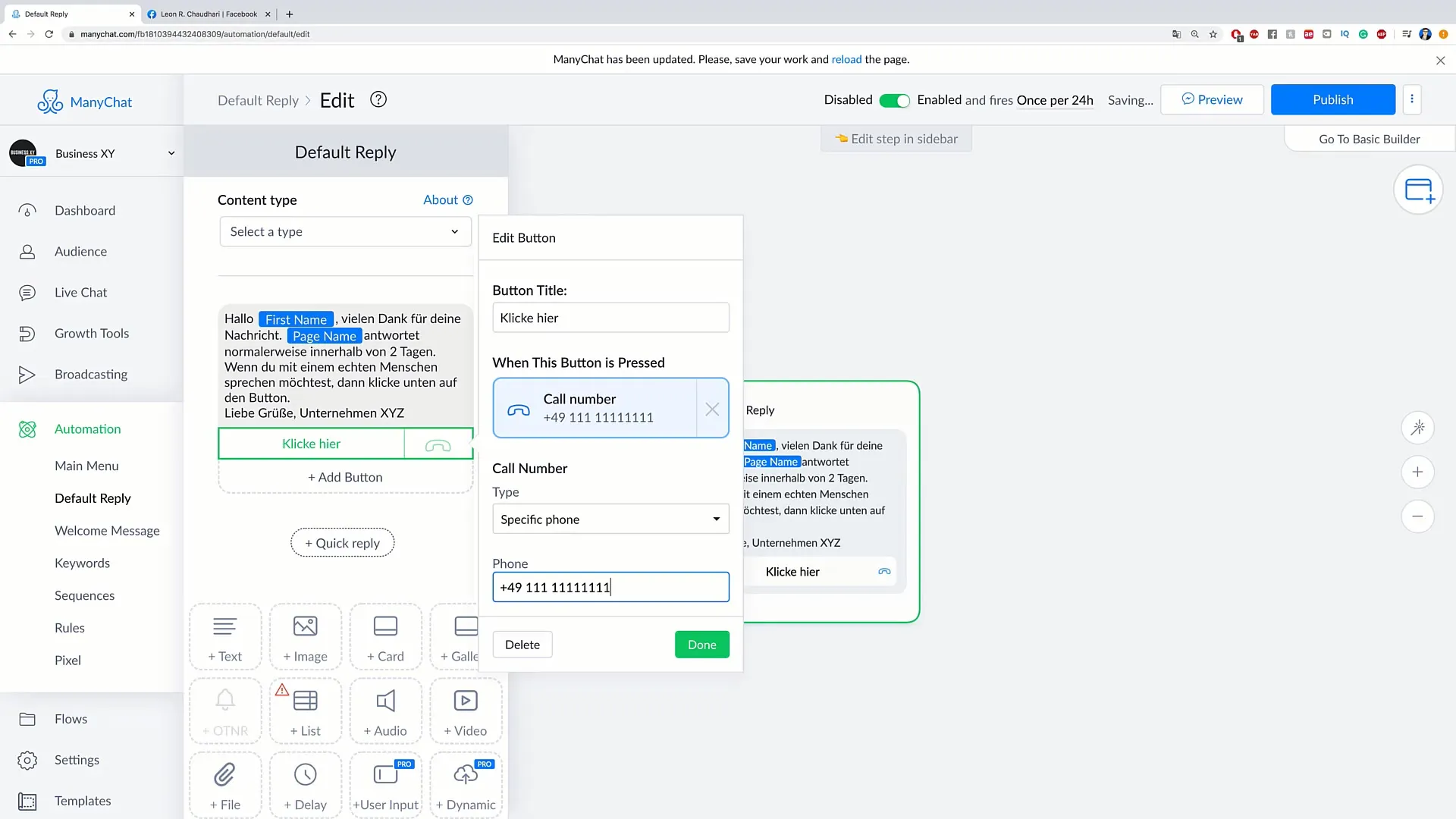Add a Text block
Image resolution: width=1456 pixels, height=819 pixels.
pyautogui.click(x=225, y=638)
